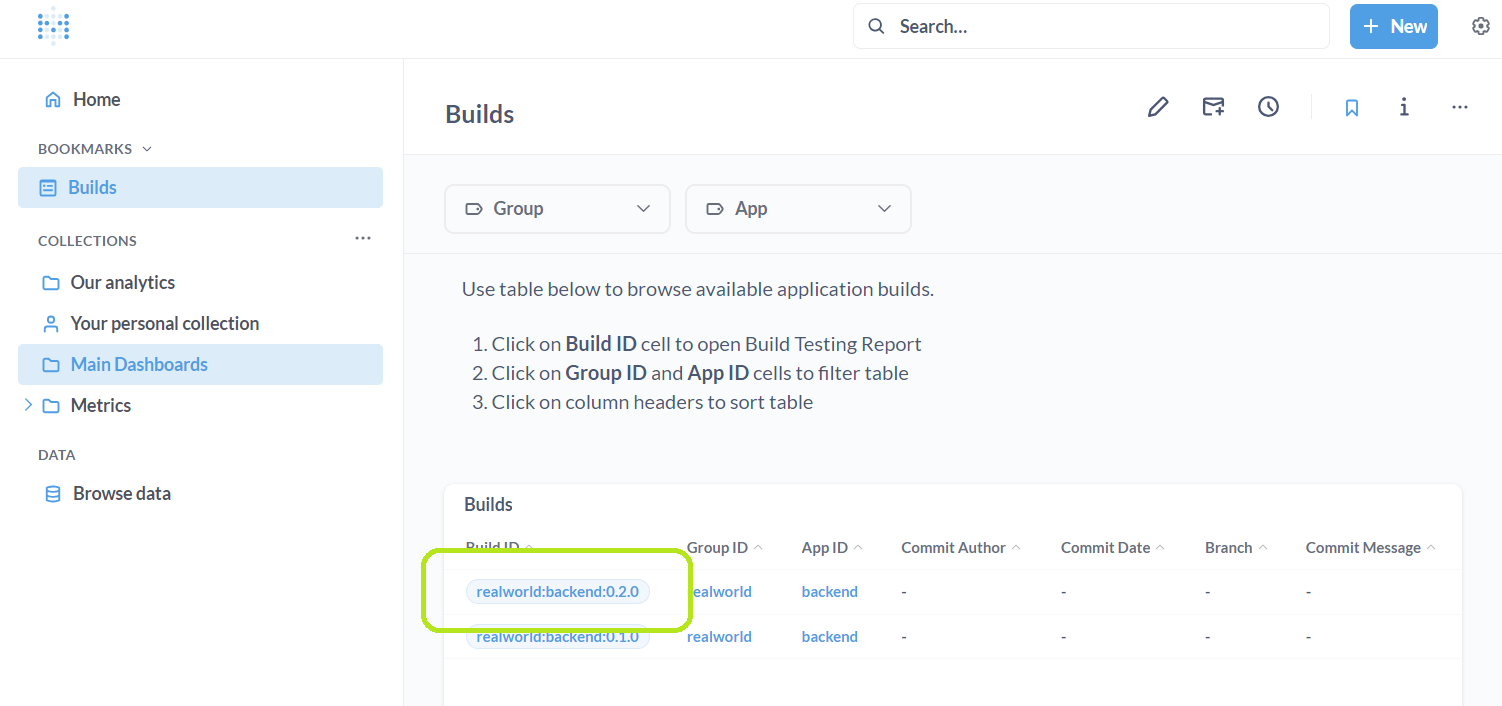Click the Metabase logo icon
1502x706 pixels.
point(53,27)
